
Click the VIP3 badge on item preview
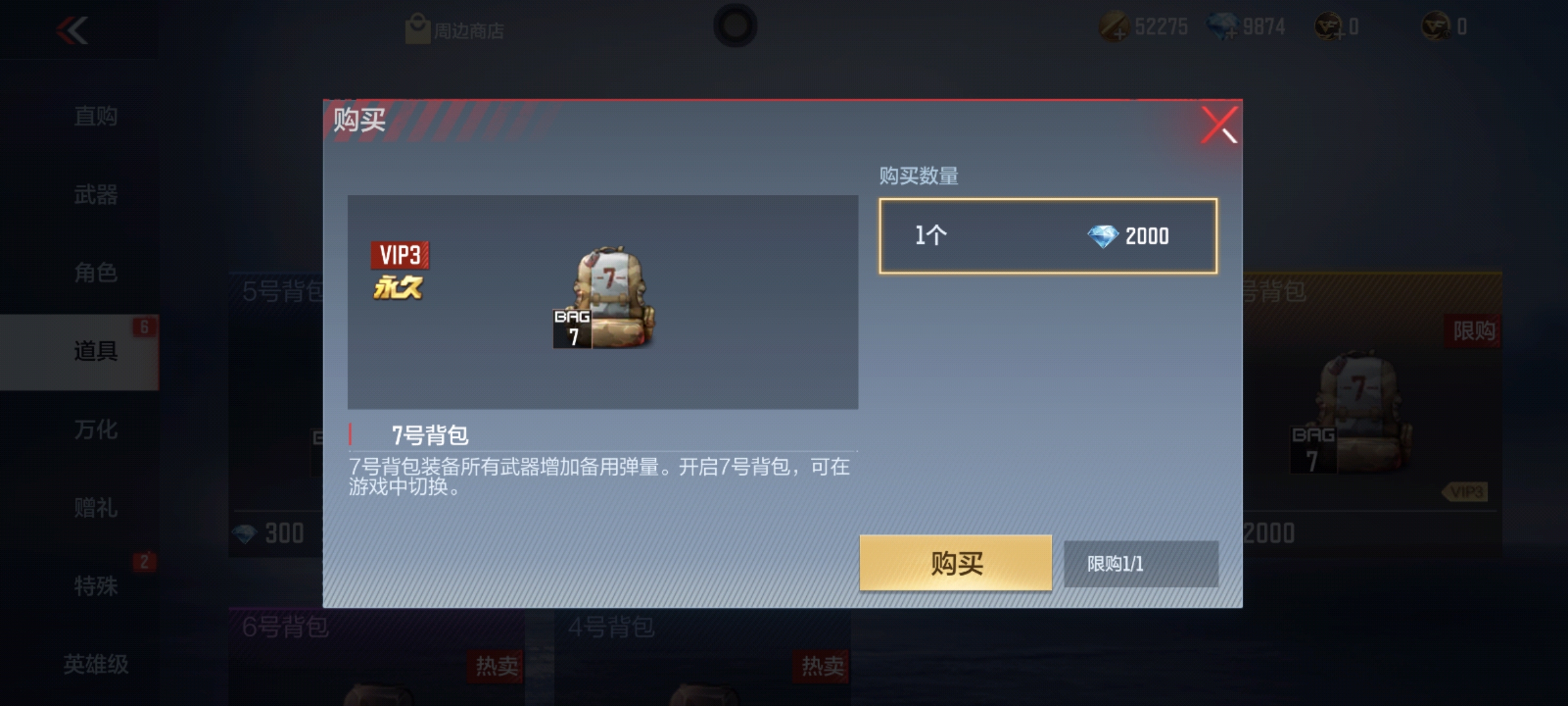pos(400,255)
